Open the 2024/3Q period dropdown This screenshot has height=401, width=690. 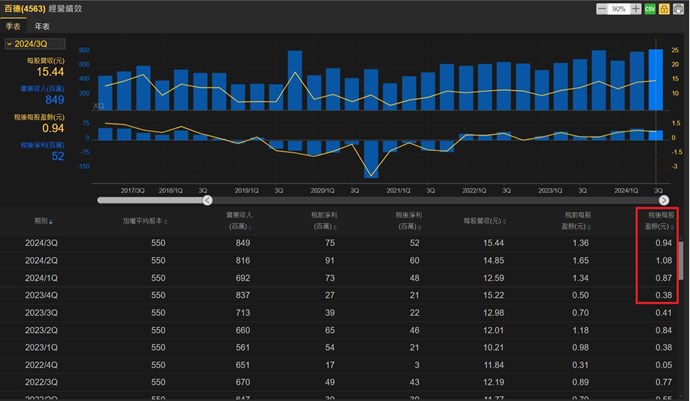tap(35, 44)
